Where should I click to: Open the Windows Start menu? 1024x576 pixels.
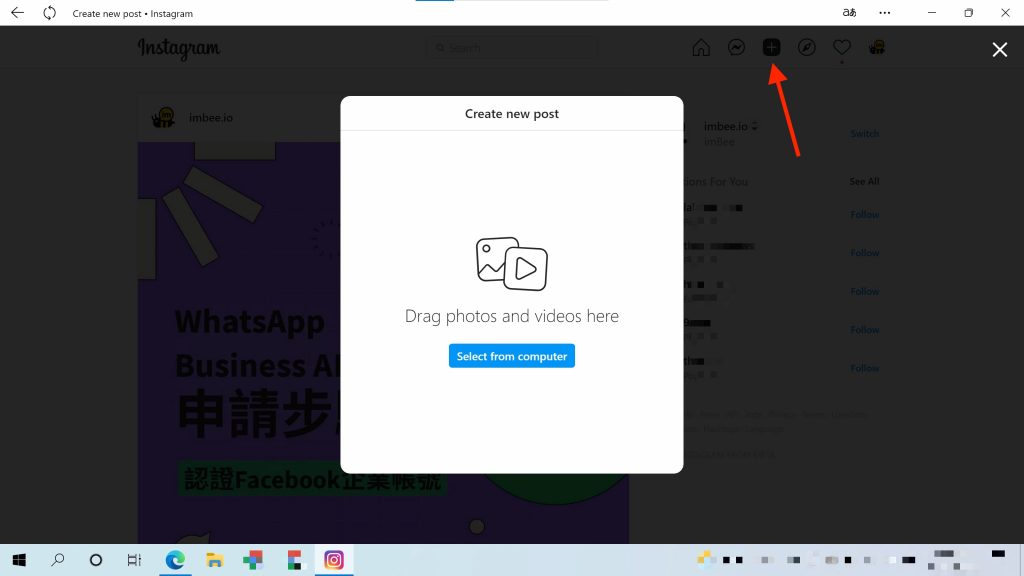click(x=19, y=560)
